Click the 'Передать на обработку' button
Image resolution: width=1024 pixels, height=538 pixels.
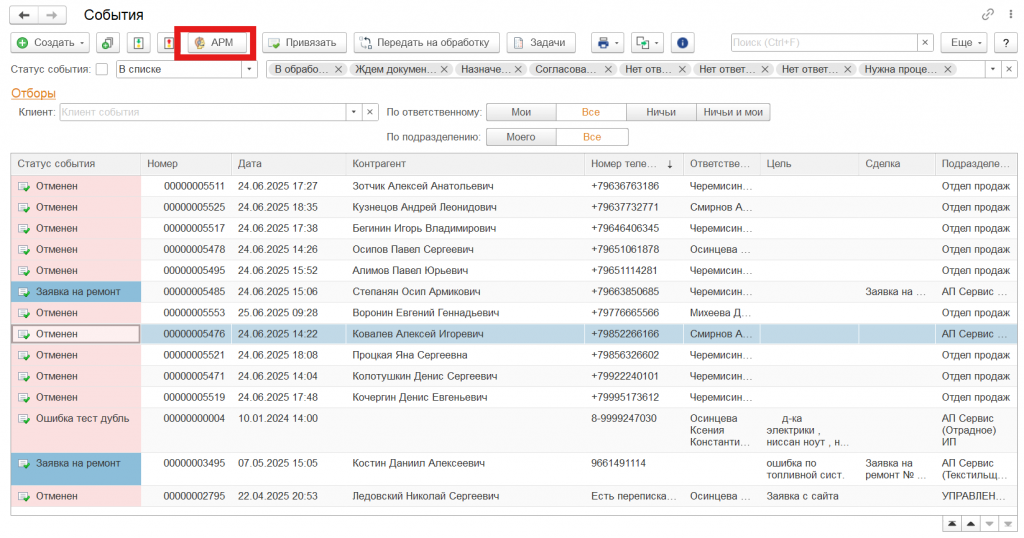coord(425,43)
